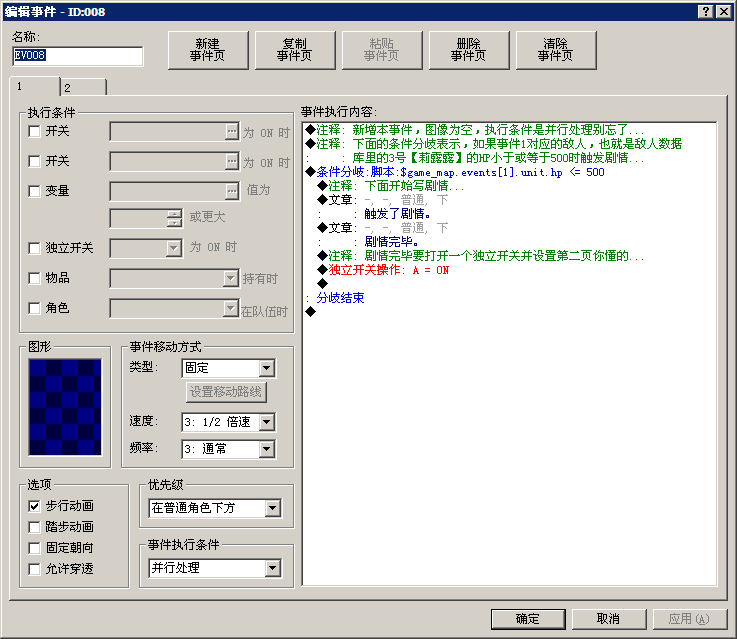Click the event 图形 graphic preview
Viewport: 737px width, 639px height.
point(65,407)
